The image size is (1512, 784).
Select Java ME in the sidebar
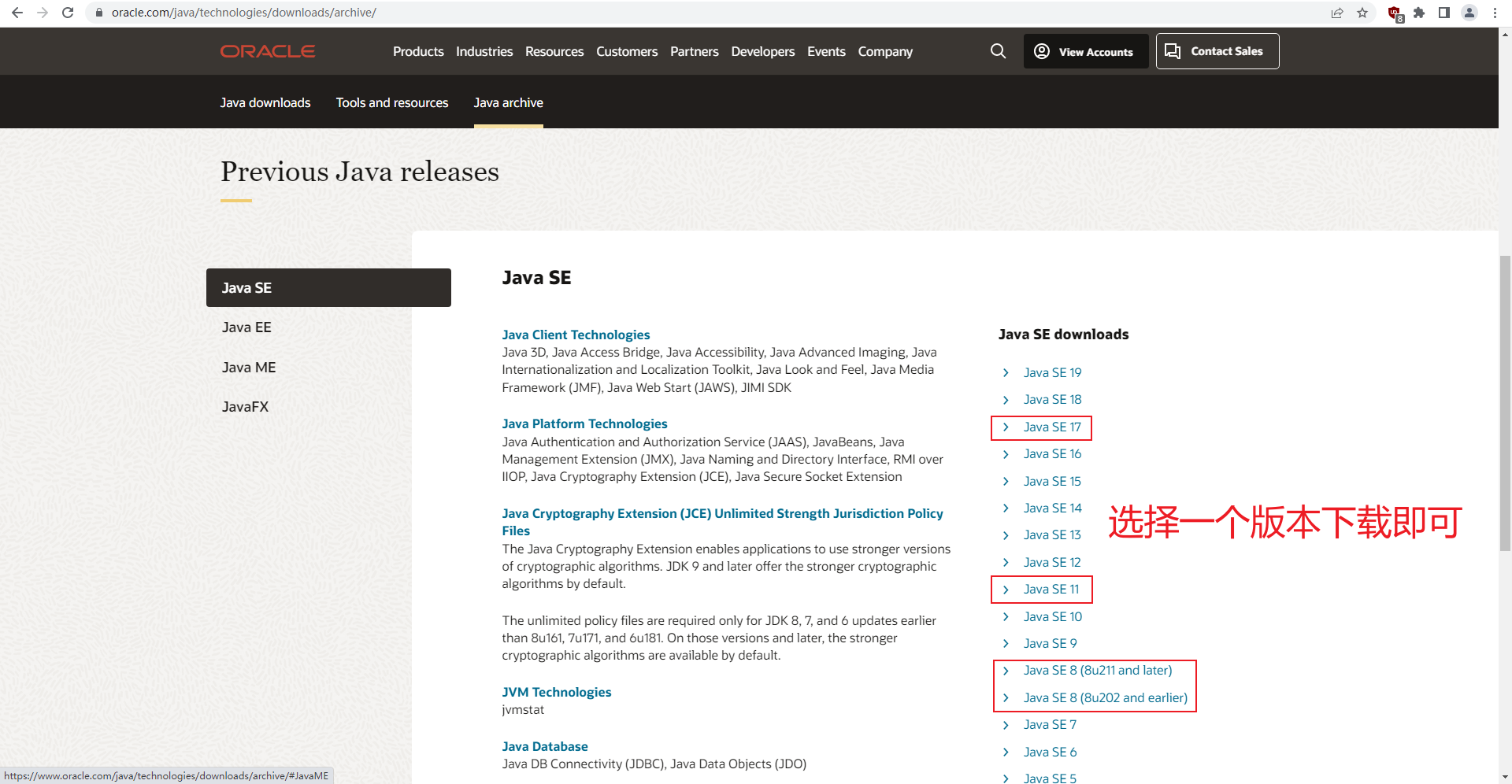coord(248,367)
